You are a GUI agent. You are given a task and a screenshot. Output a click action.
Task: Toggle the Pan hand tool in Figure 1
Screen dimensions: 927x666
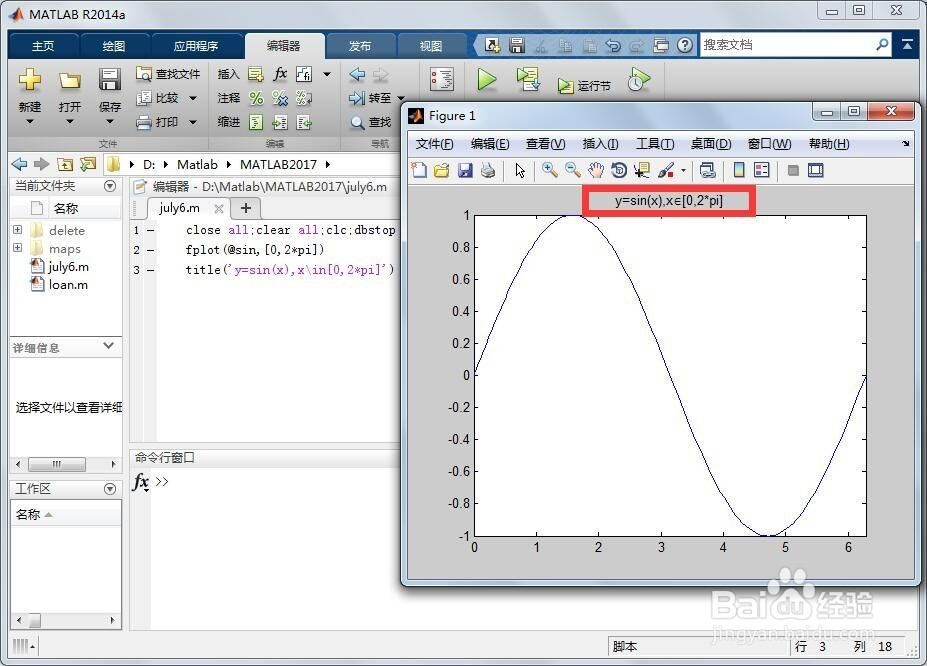tap(596, 171)
